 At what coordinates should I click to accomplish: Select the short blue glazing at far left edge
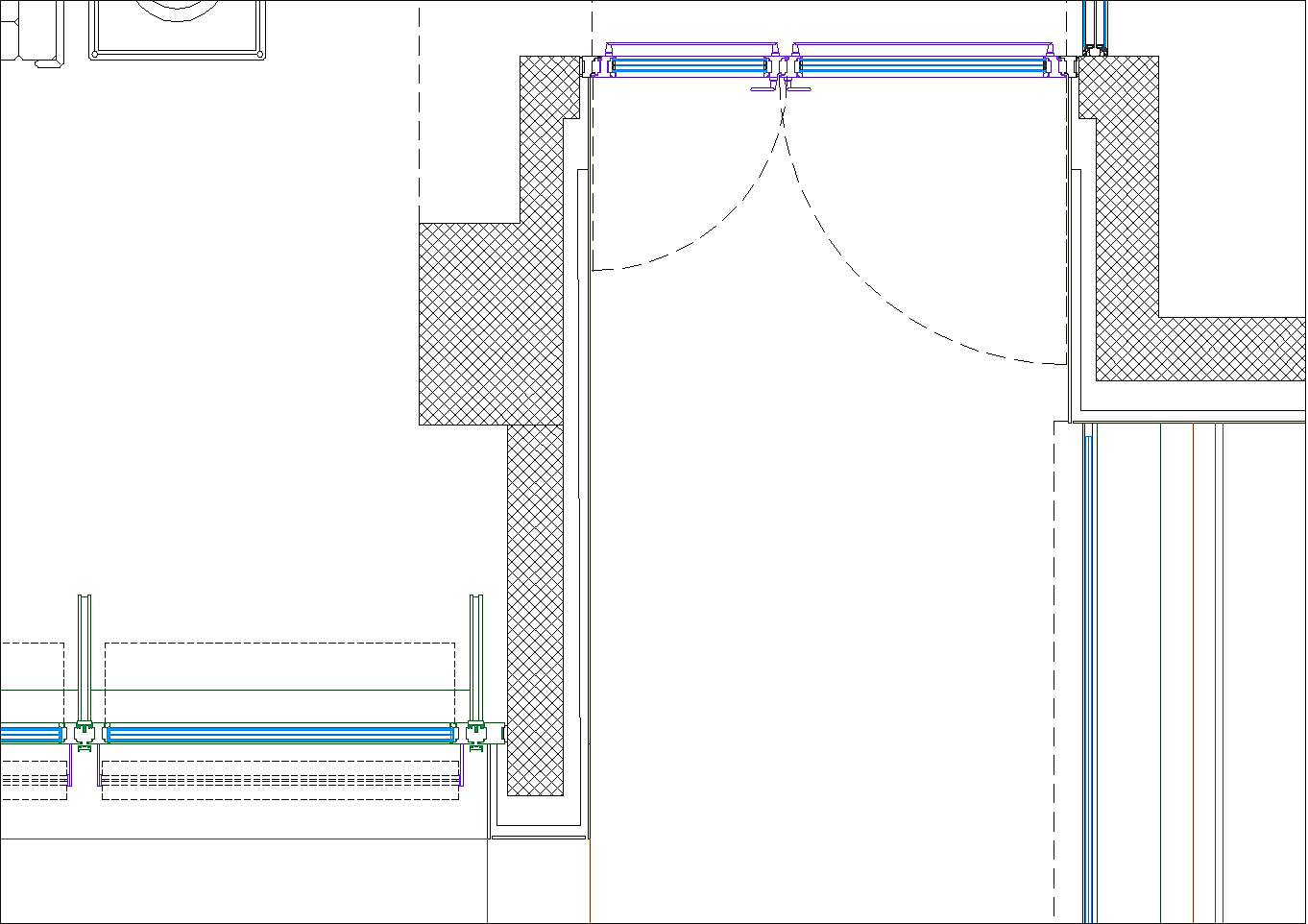coord(29,734)
